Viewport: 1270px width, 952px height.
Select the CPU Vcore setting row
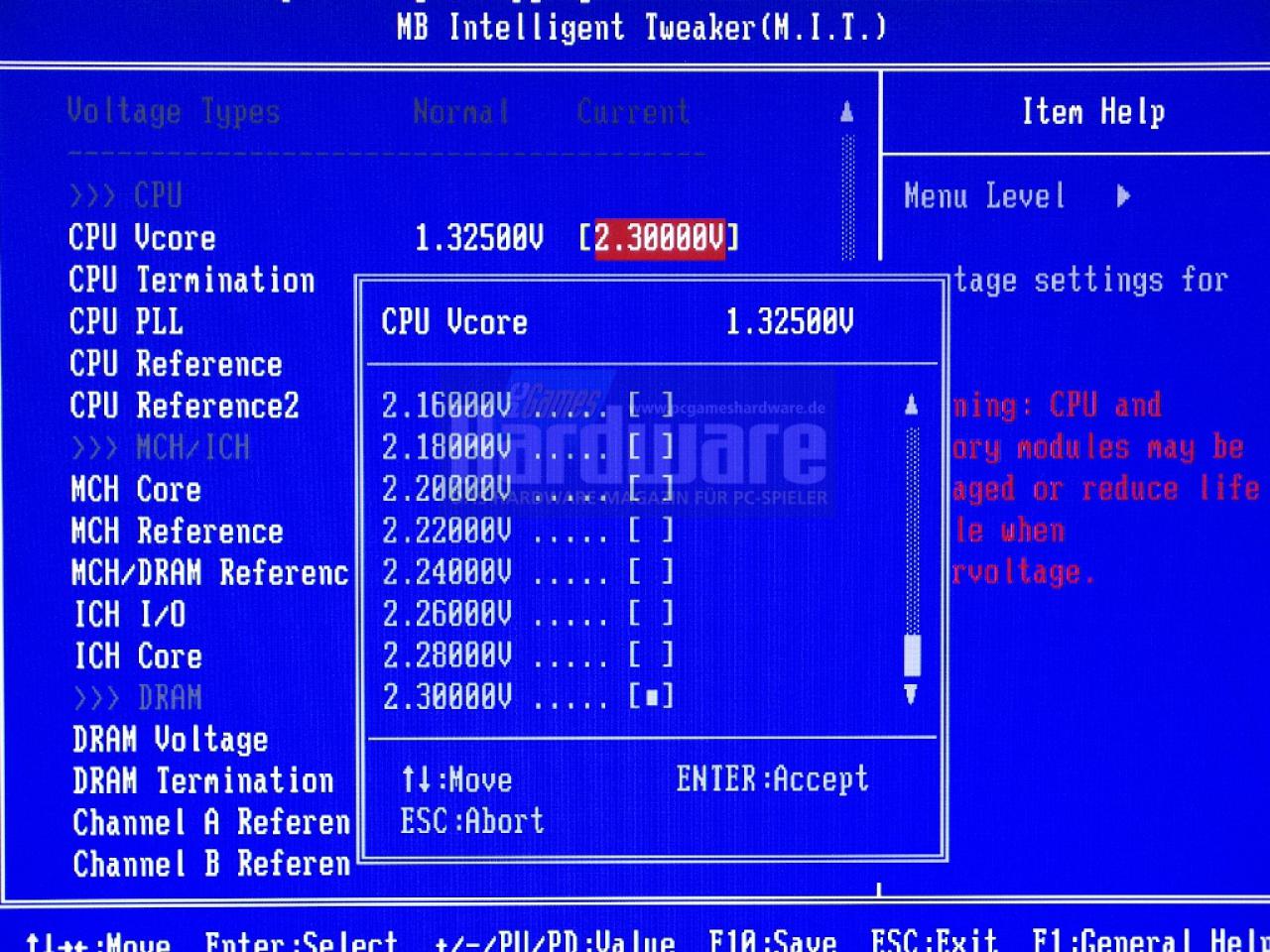(x=404, y=238)
